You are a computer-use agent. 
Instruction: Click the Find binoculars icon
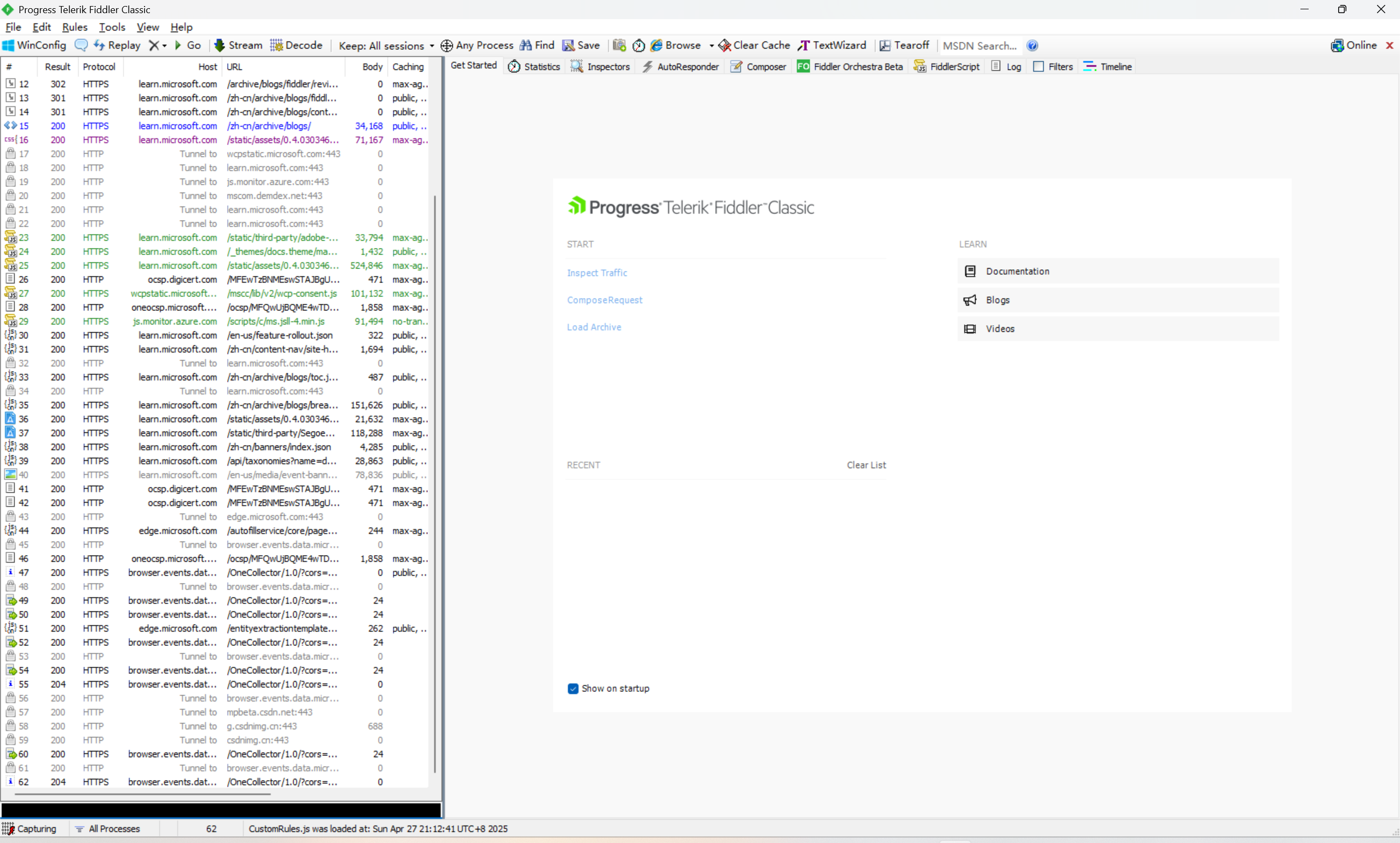[526, 45]
